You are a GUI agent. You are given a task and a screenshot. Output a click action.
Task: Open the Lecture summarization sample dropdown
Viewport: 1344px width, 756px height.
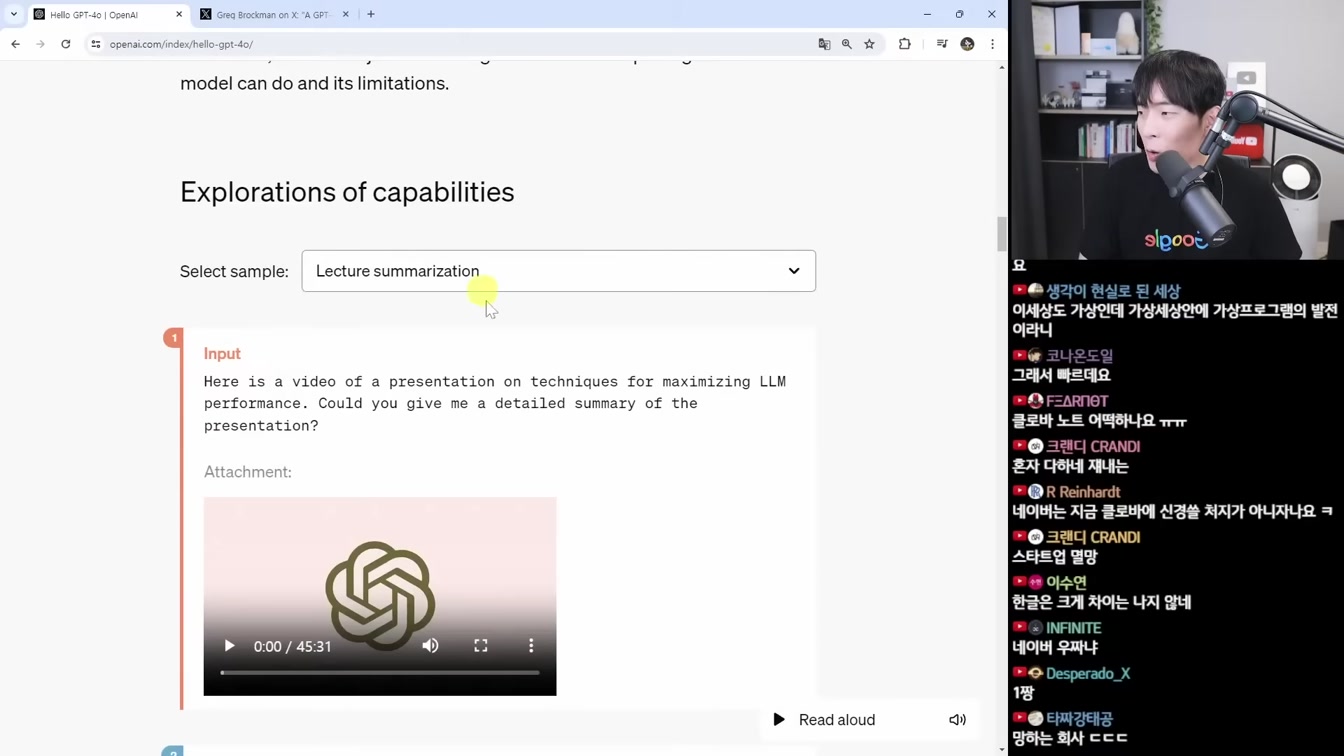[x=558, y=271]
